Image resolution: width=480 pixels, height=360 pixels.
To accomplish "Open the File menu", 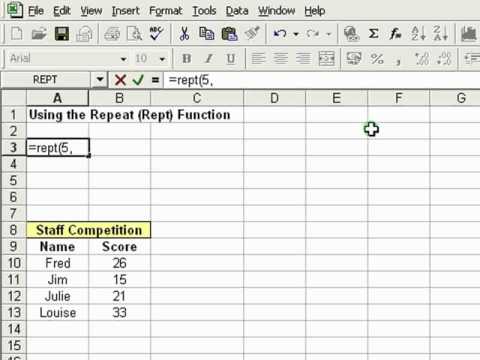I will [36, 11].
